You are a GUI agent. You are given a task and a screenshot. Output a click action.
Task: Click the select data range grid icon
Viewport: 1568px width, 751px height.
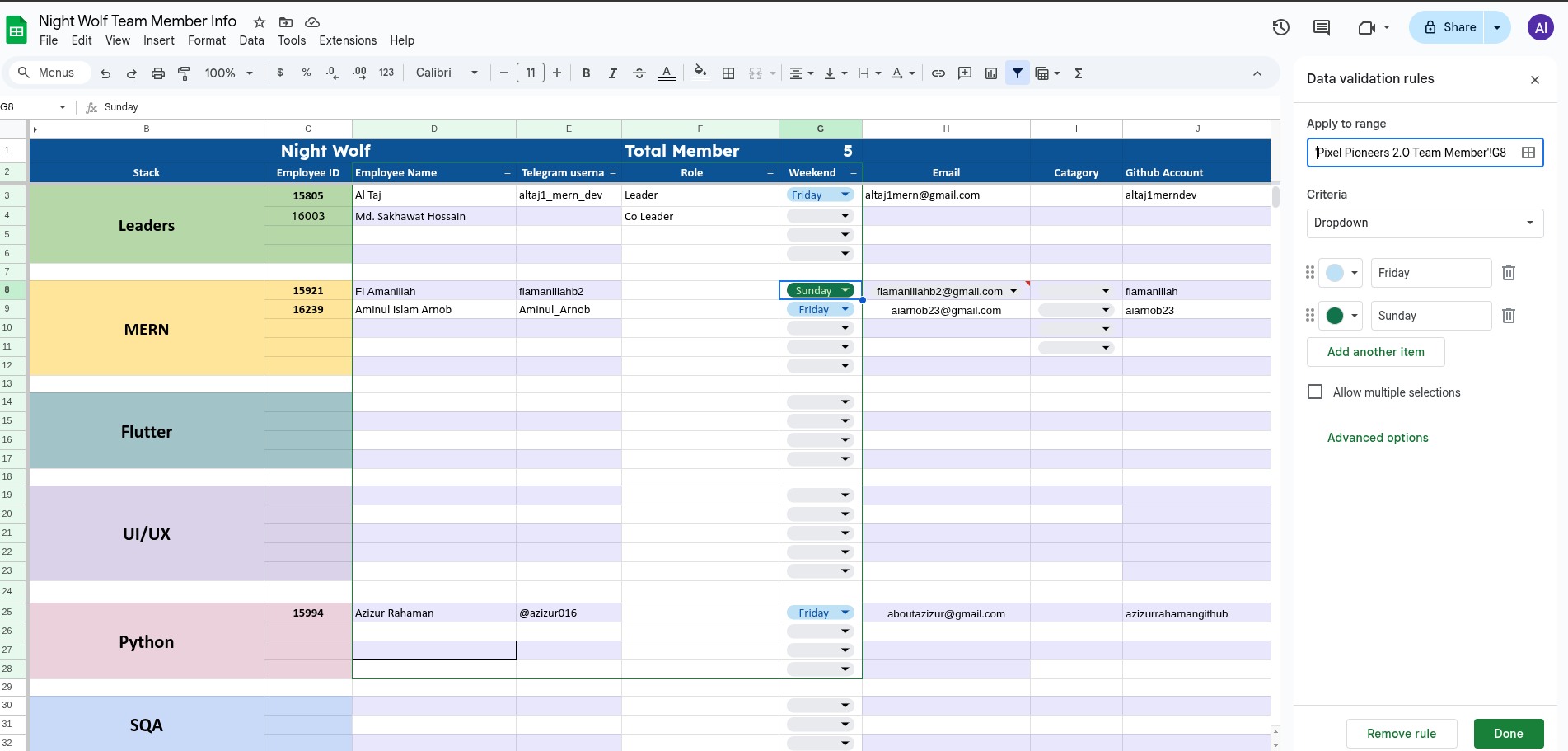pos(1528,153)
